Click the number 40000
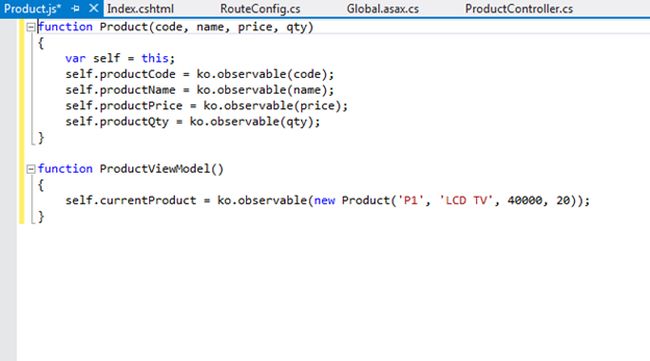Screen dimensions: 650x361 click(524, 201)
